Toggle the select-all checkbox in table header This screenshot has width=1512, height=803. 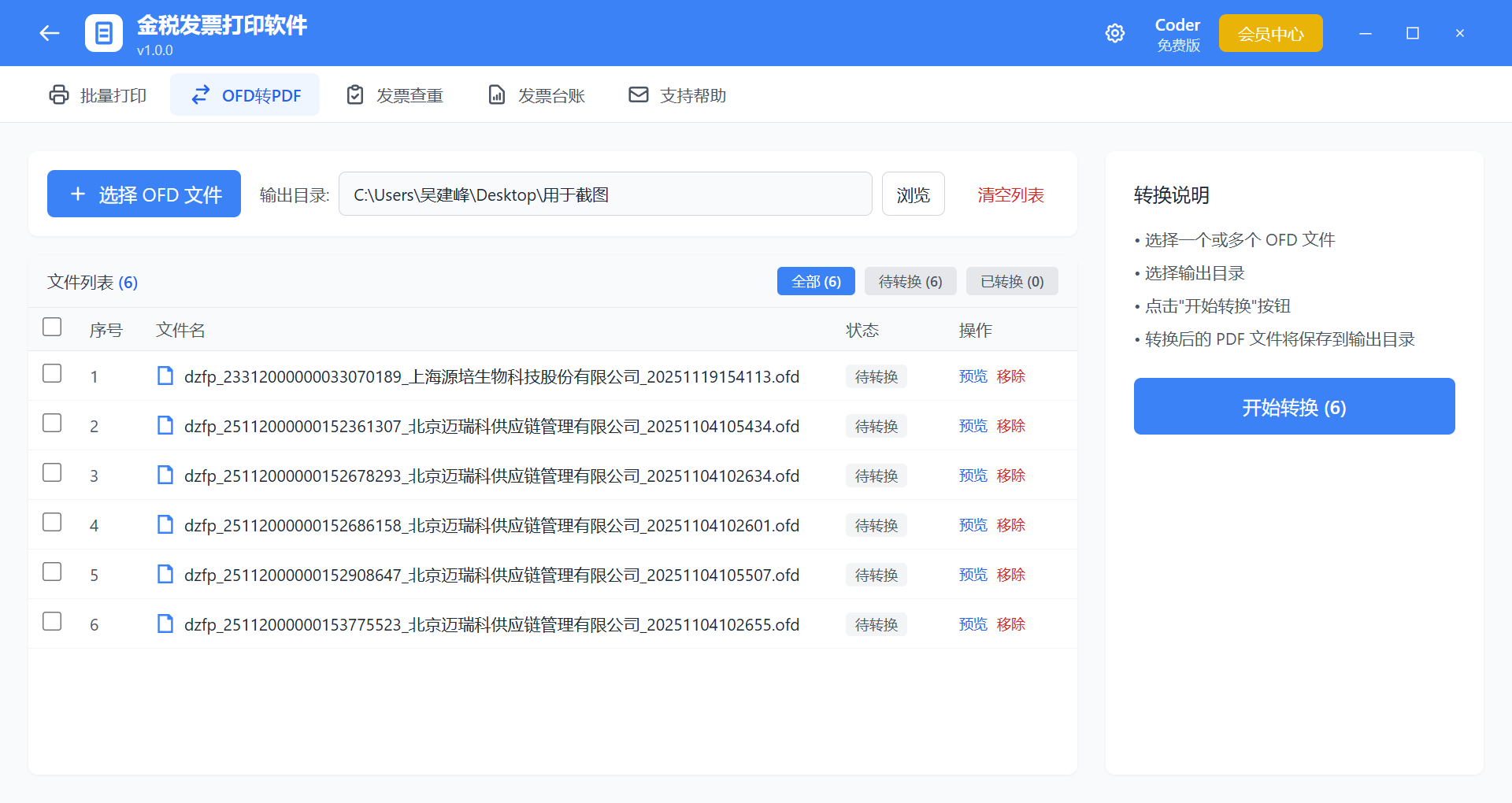(x=52, y=327)
